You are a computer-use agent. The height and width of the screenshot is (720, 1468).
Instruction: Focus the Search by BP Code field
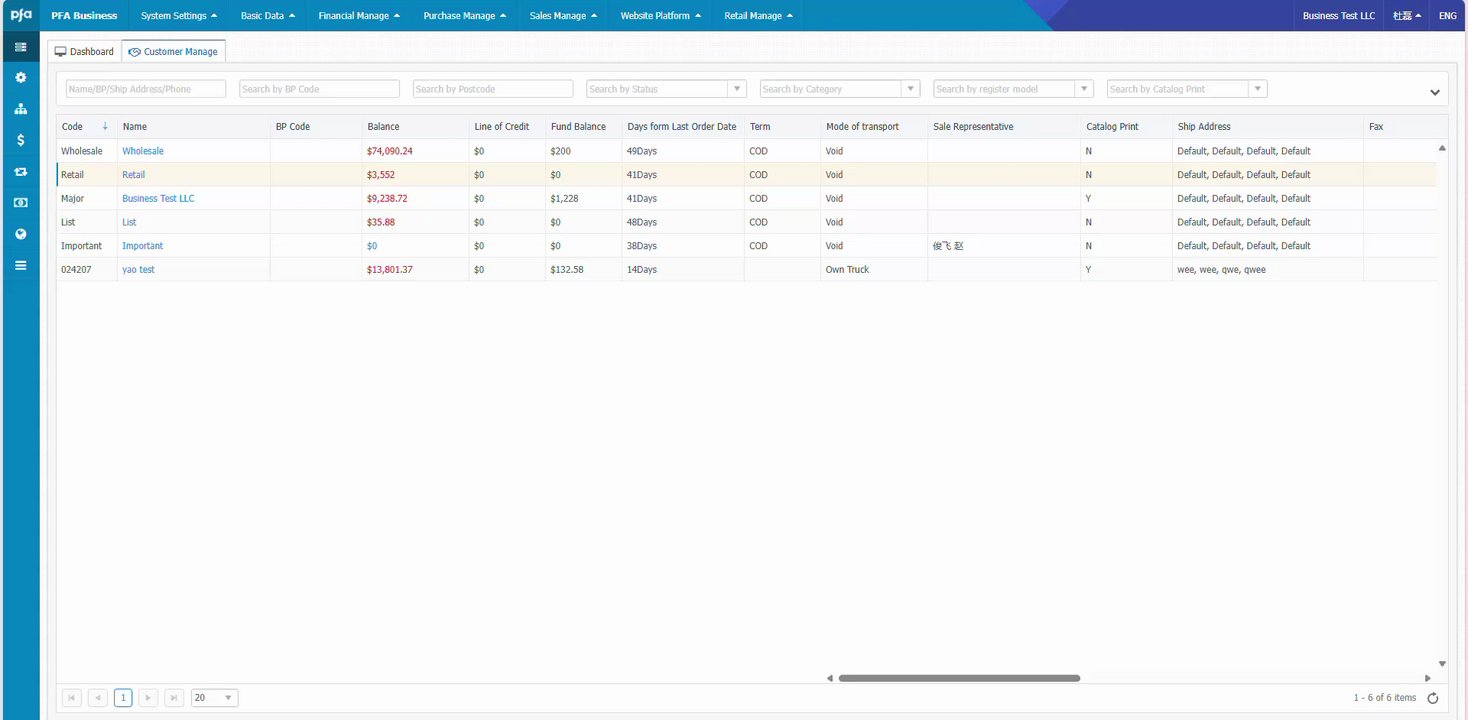(320, 89)
